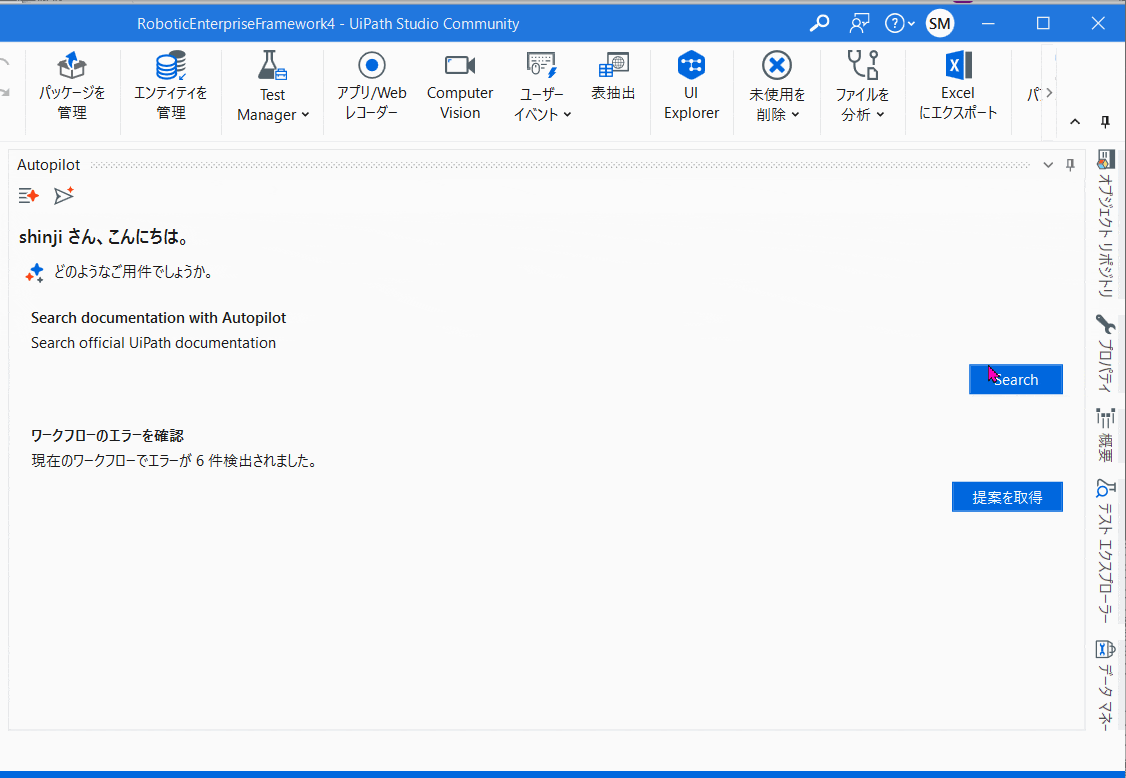
Task: Click the Autopilot send sparkle icon
Action: click(64, 195)
